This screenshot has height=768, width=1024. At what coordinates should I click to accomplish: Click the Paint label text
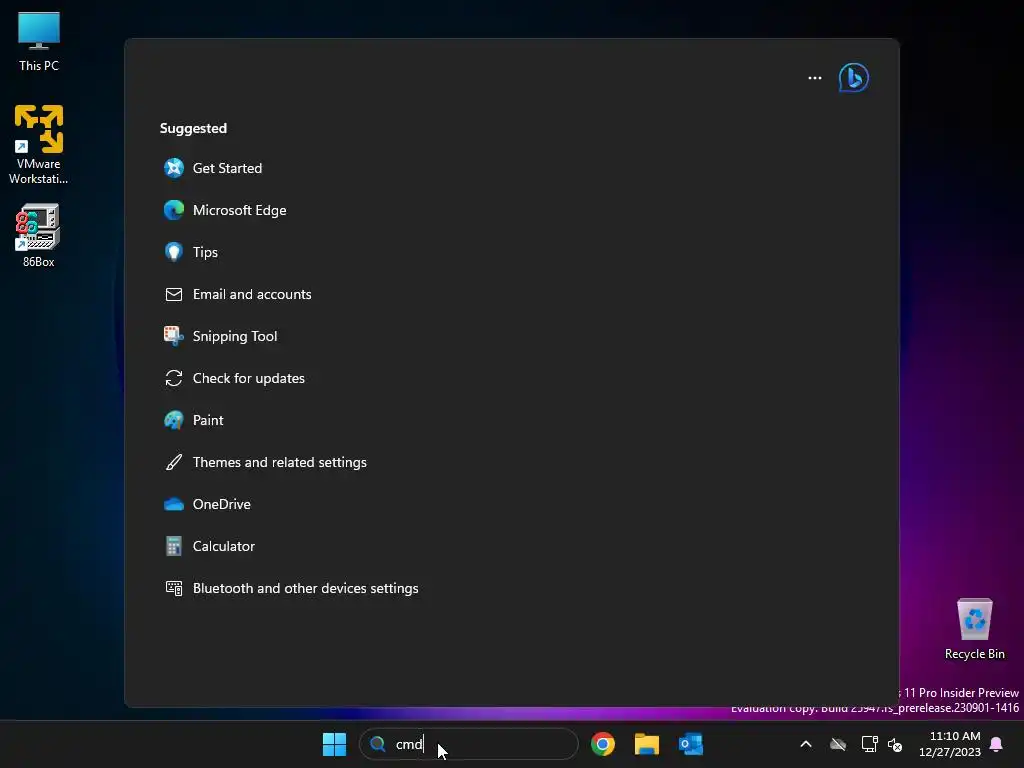(208, 420)
